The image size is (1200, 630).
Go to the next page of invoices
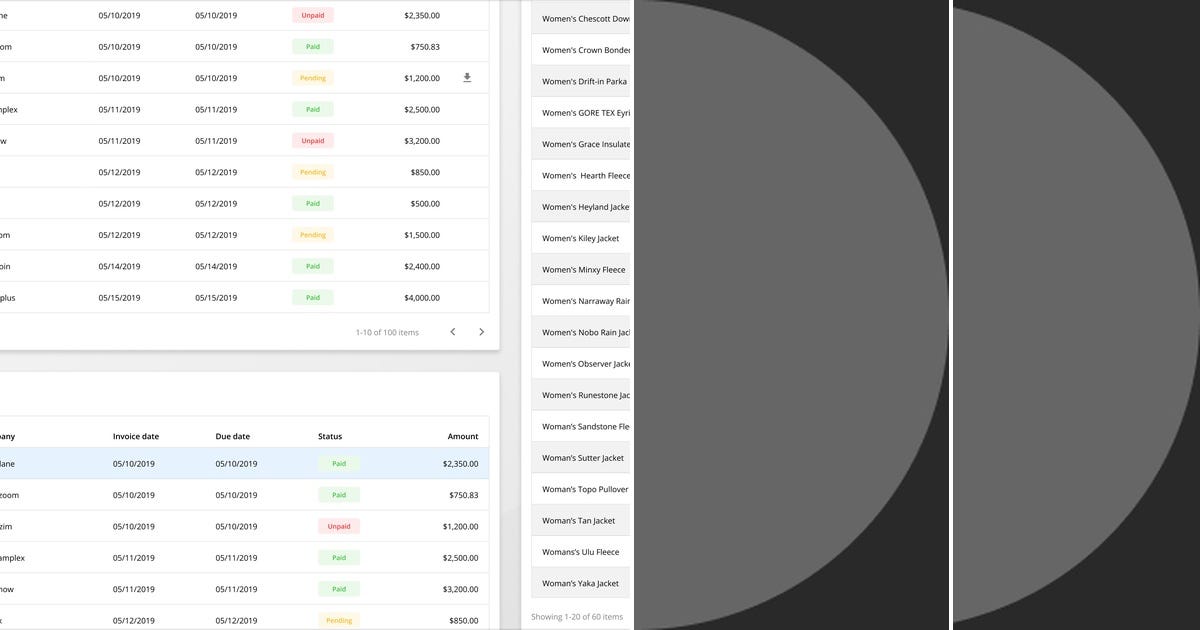click(x=481, y=331)
